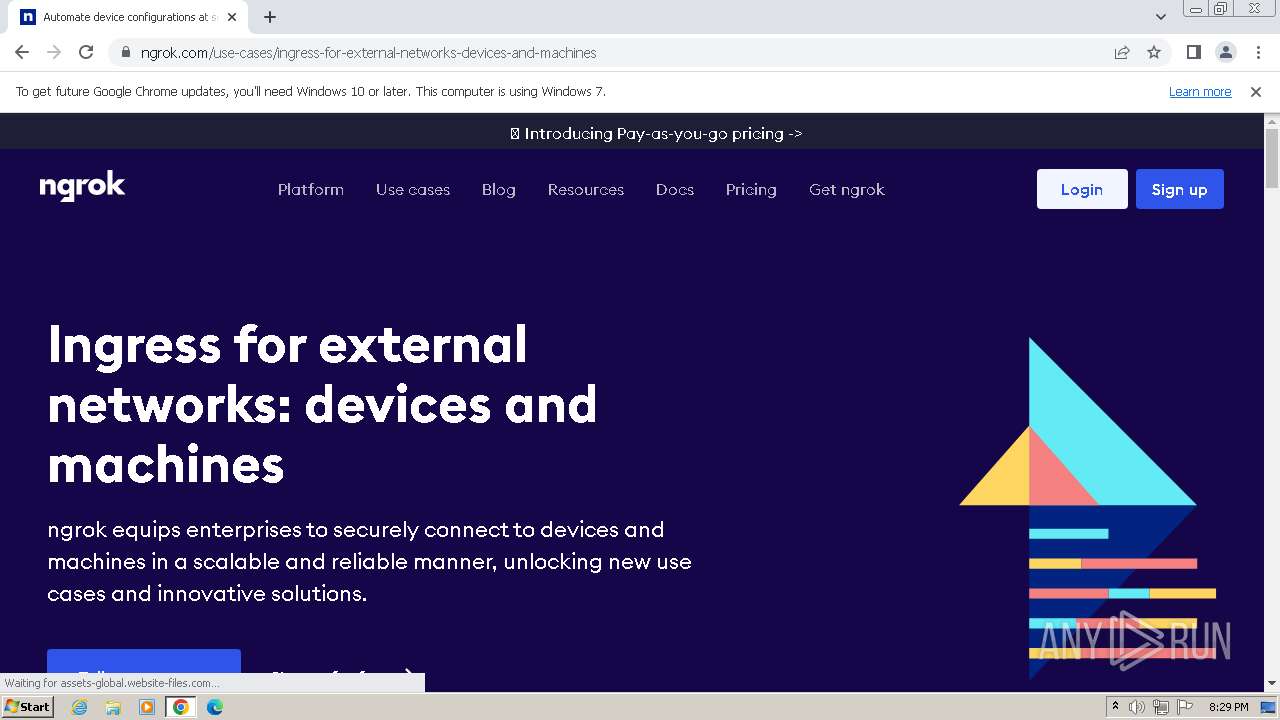Image resolution: width=1280 pixels, height=720 pixels.
Task: Close the ngrok browser tab
Action: (232, 17)
